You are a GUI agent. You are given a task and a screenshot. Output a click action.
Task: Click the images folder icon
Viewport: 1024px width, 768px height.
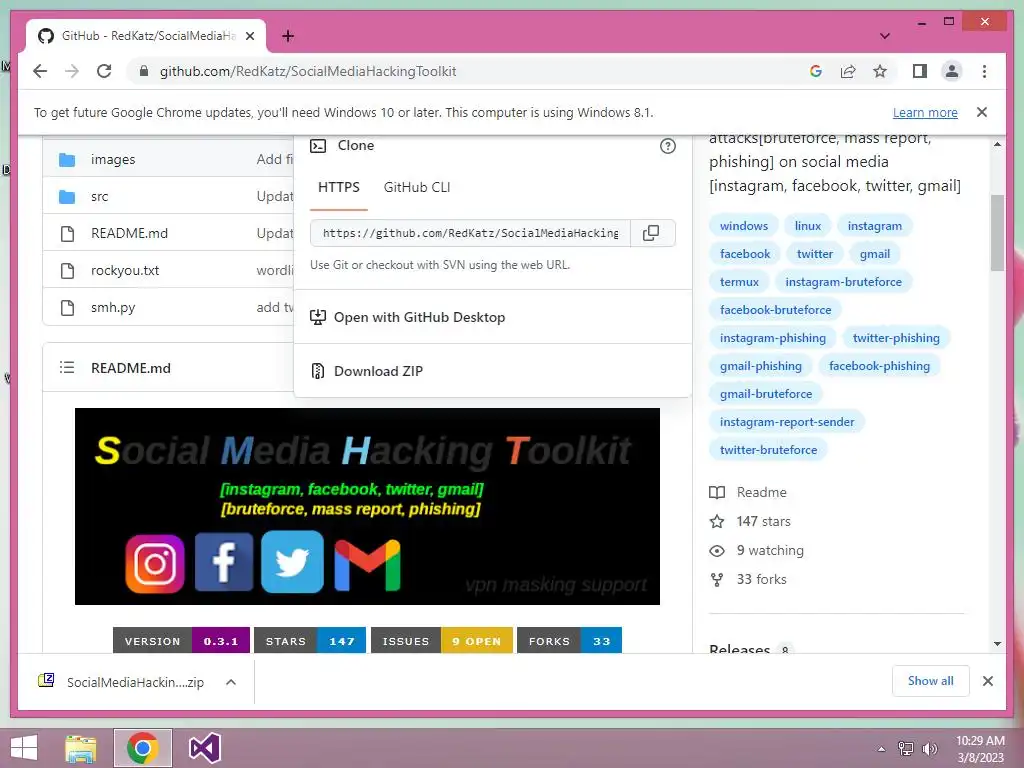click(67, 159)
